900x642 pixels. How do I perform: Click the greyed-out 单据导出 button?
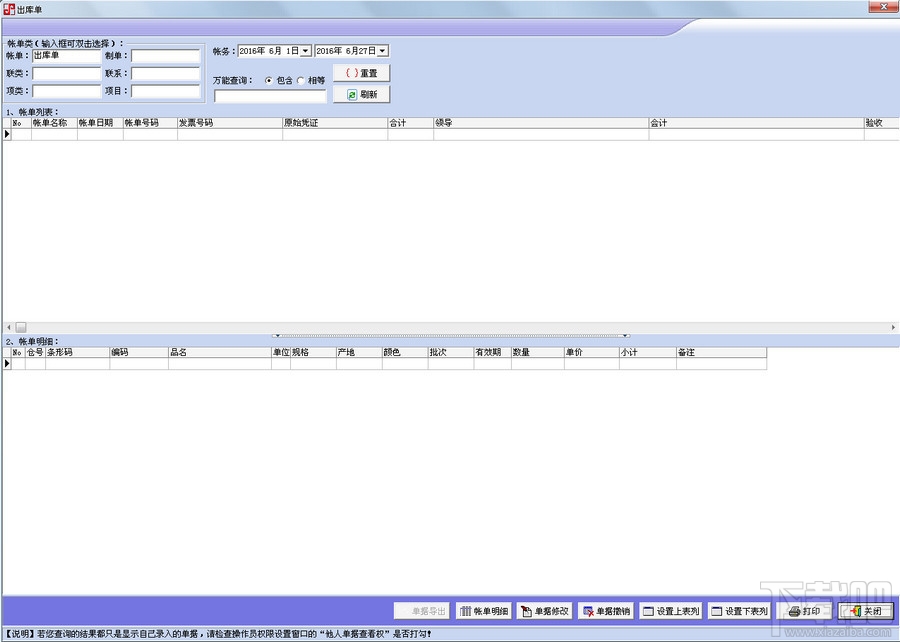point(422,611)
